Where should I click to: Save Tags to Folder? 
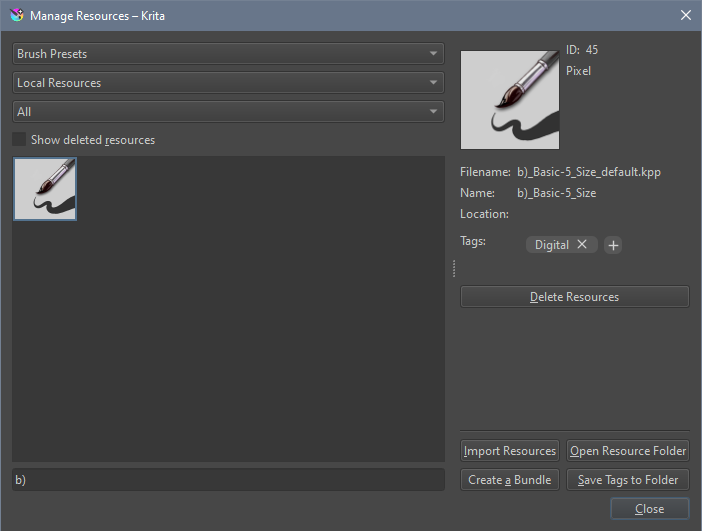click(x=628, y=480)
